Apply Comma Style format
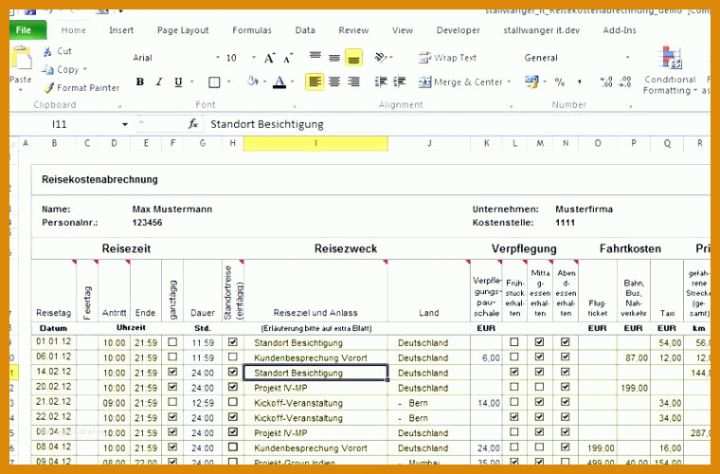Image resolution: width=720 pixels, height=474 pixels. point(579,83)
